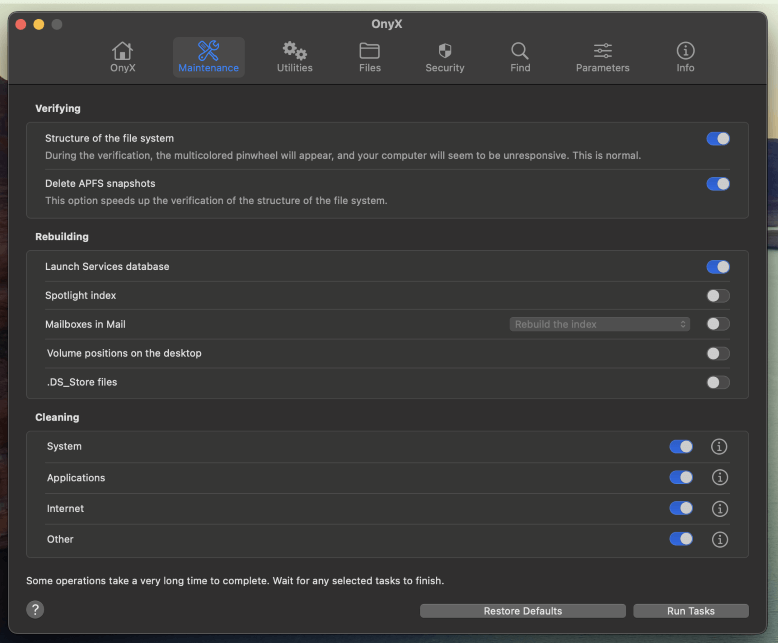Image resolution: width=778 pixels, height=643 pixels.
Task: Show info for System cleaning
Action: 719,447
